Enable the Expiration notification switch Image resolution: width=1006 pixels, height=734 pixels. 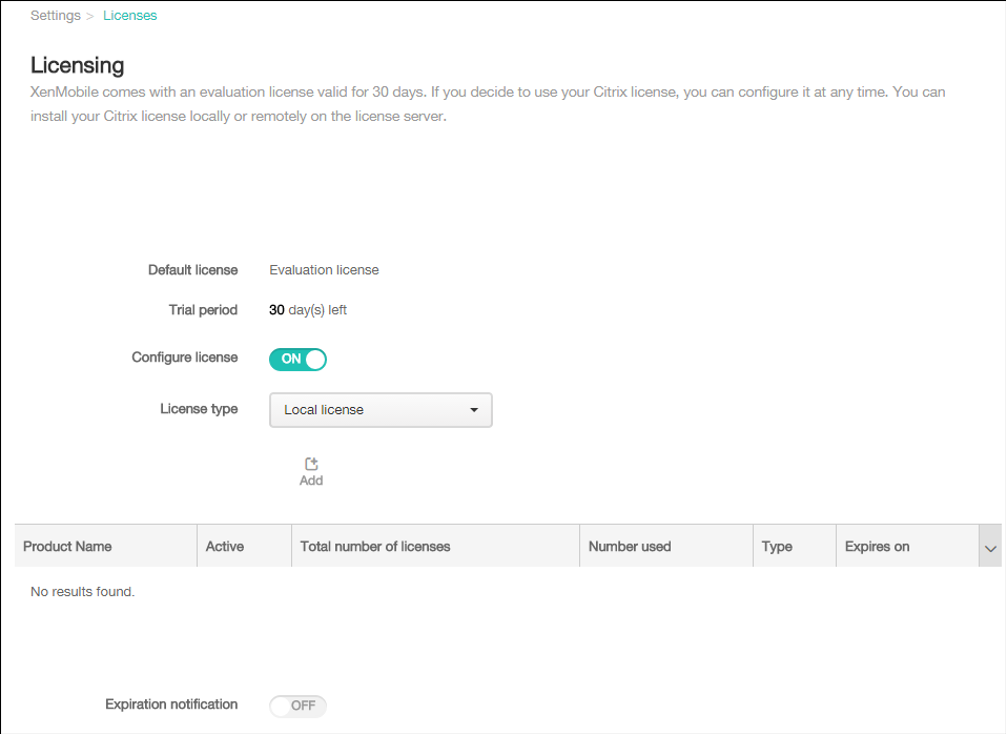click(x=298, y=706)
